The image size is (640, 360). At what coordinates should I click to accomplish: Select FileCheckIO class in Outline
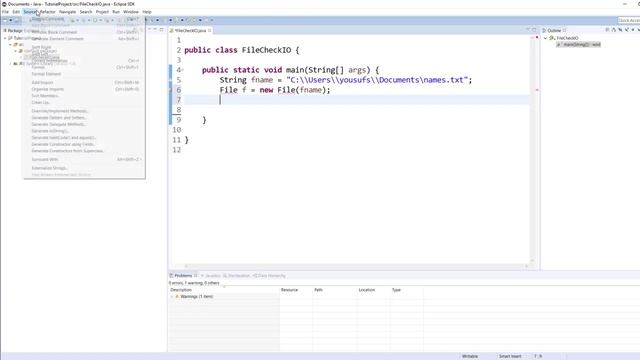point(567,38)
